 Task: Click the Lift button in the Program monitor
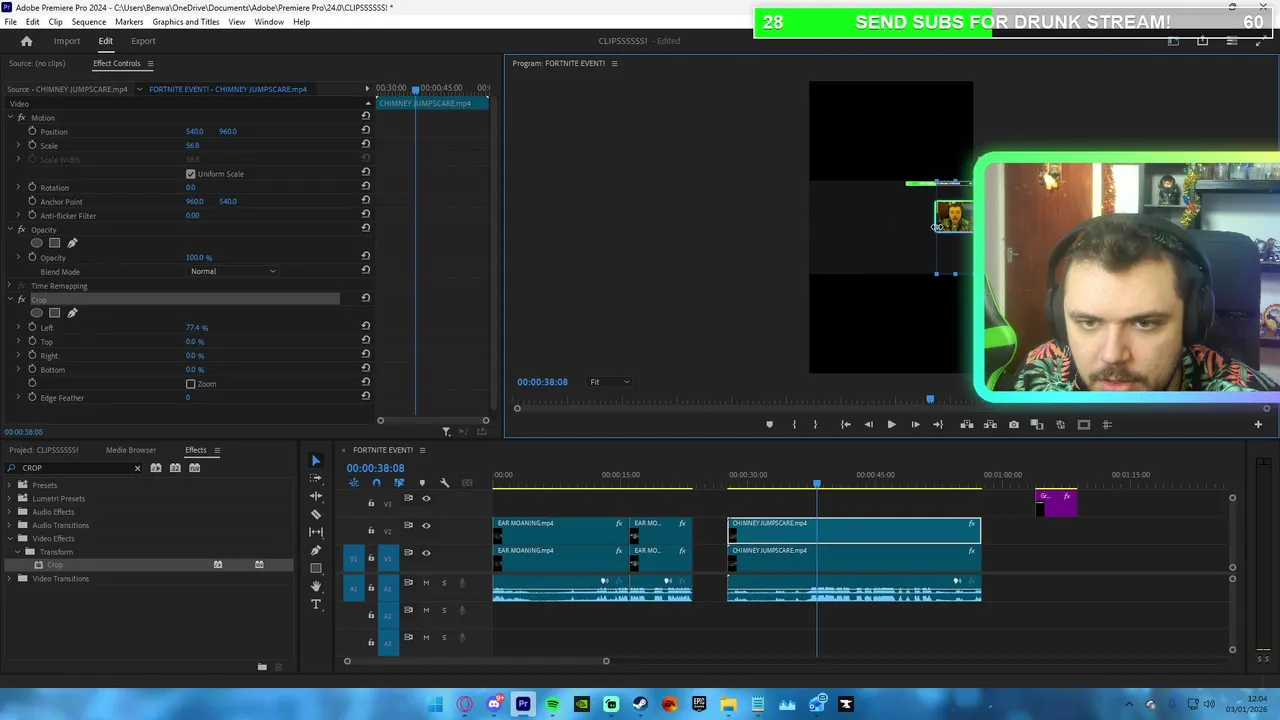click(967, 425)
